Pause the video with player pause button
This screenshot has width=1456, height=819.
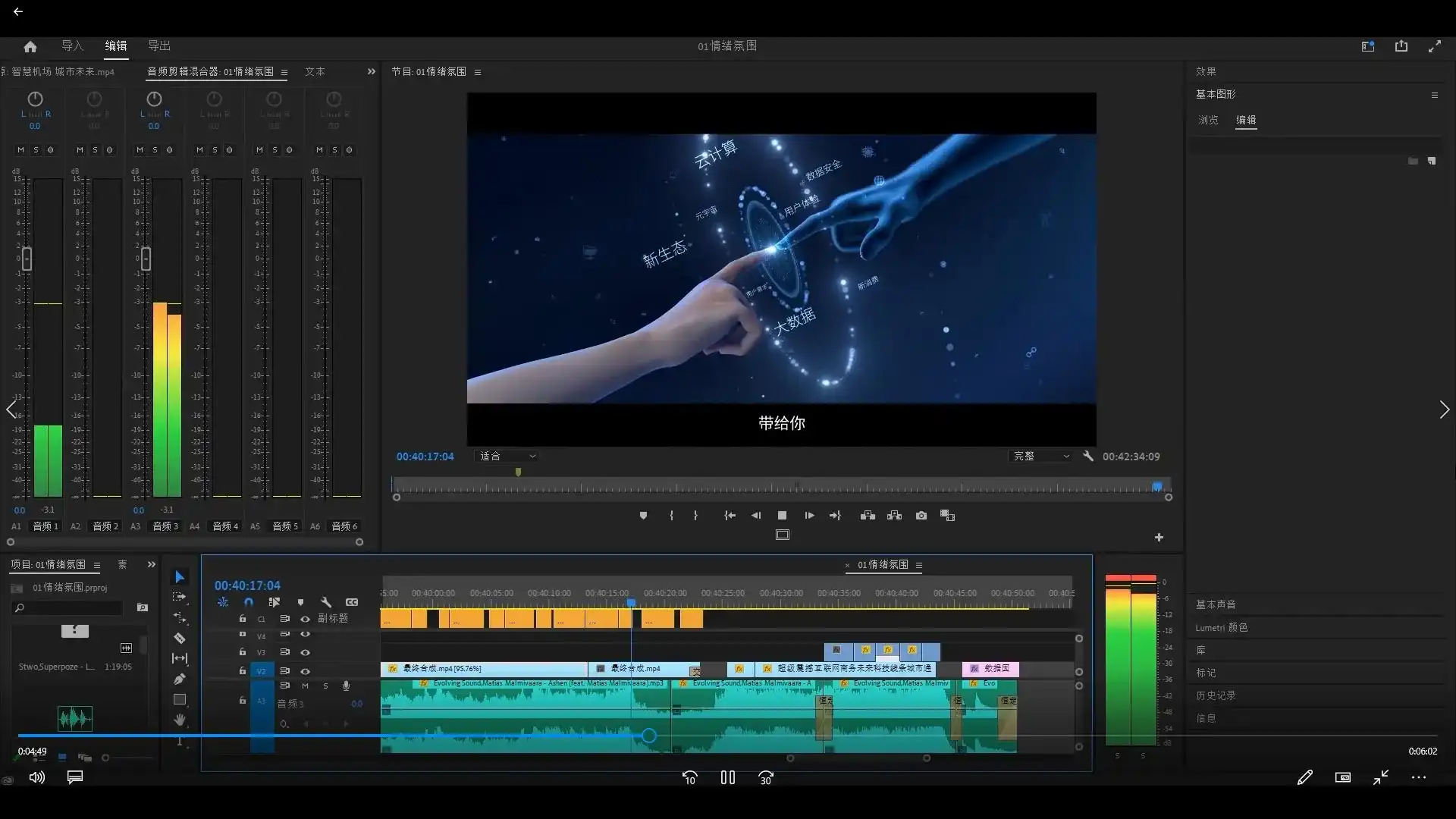tap(727, 777)
